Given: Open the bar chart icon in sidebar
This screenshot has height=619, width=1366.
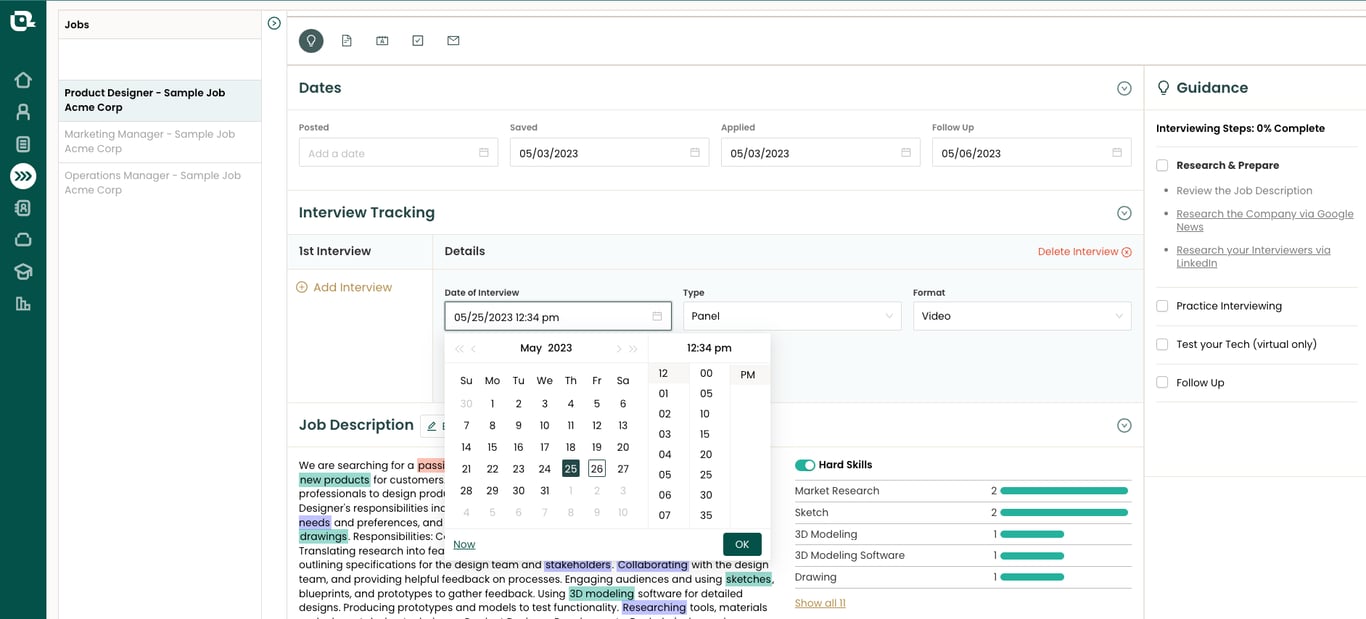Looking at the screenshot, I should click(x=23, y=304).
